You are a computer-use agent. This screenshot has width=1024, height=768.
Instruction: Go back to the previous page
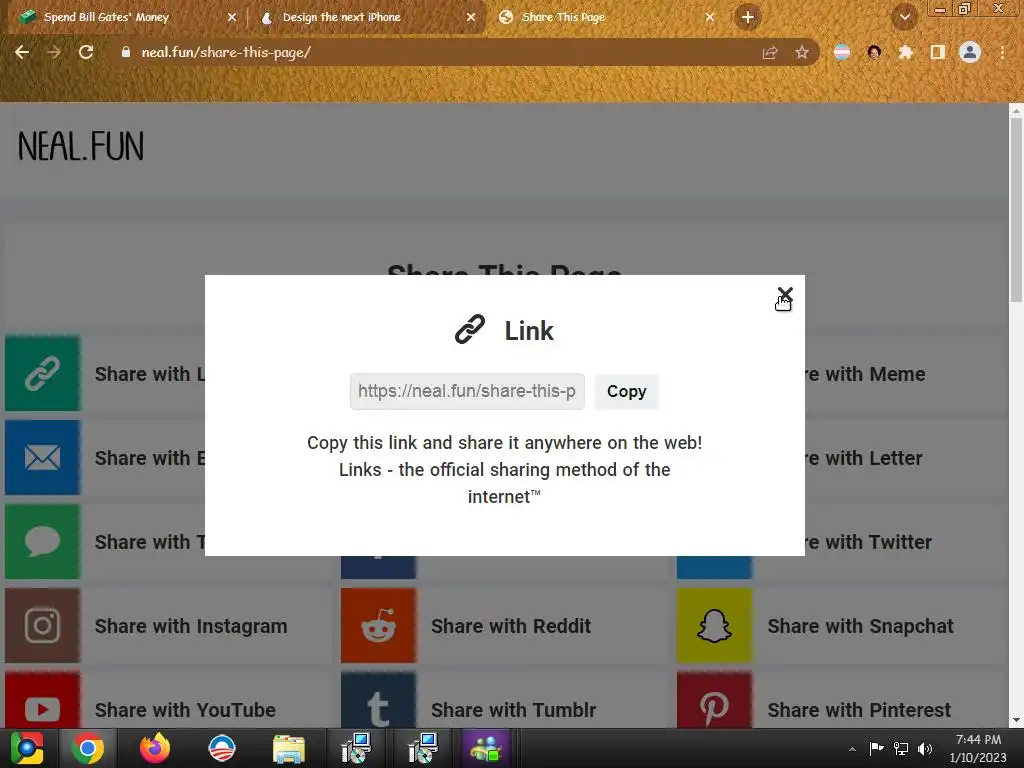click(22, 52)
